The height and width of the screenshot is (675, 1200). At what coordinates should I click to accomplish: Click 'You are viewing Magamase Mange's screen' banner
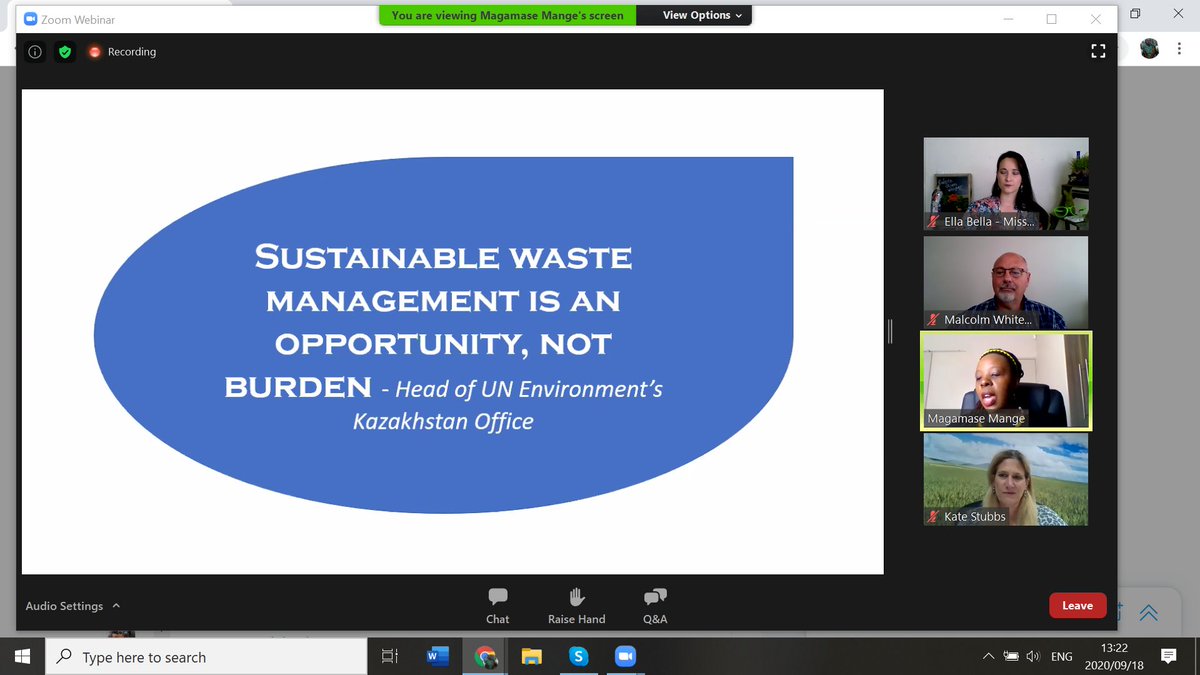tap(507, 15)
